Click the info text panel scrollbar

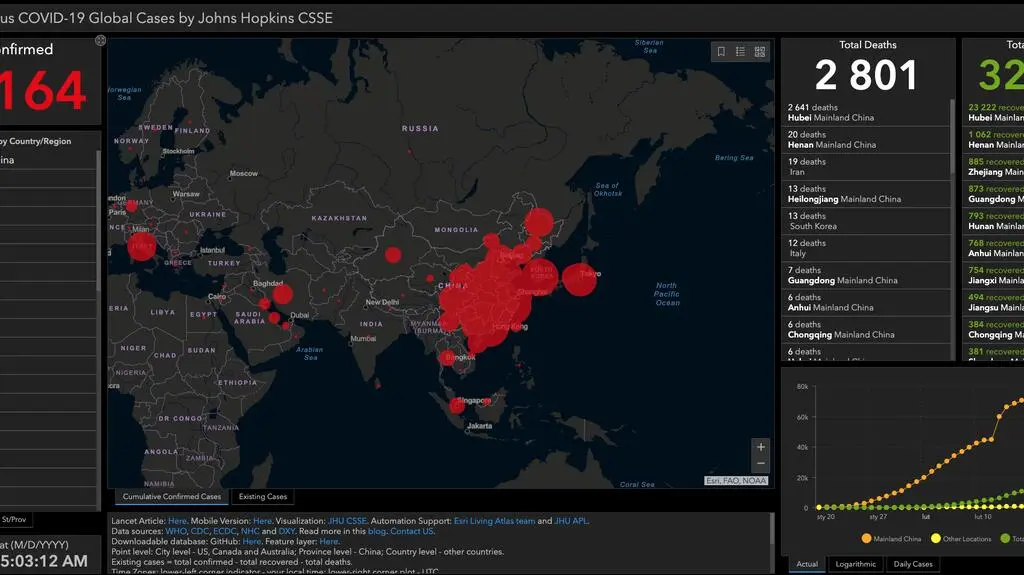tap(772, 530)
